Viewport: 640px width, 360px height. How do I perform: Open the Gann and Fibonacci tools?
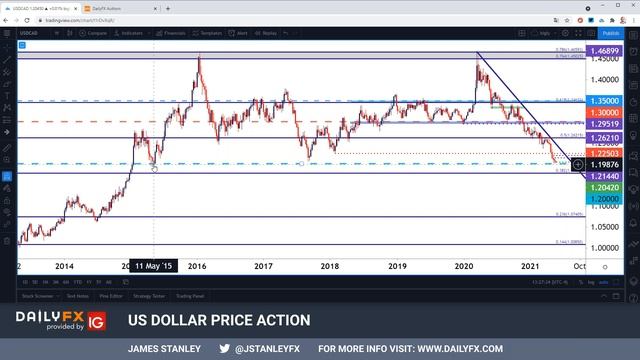pos(7,72)
